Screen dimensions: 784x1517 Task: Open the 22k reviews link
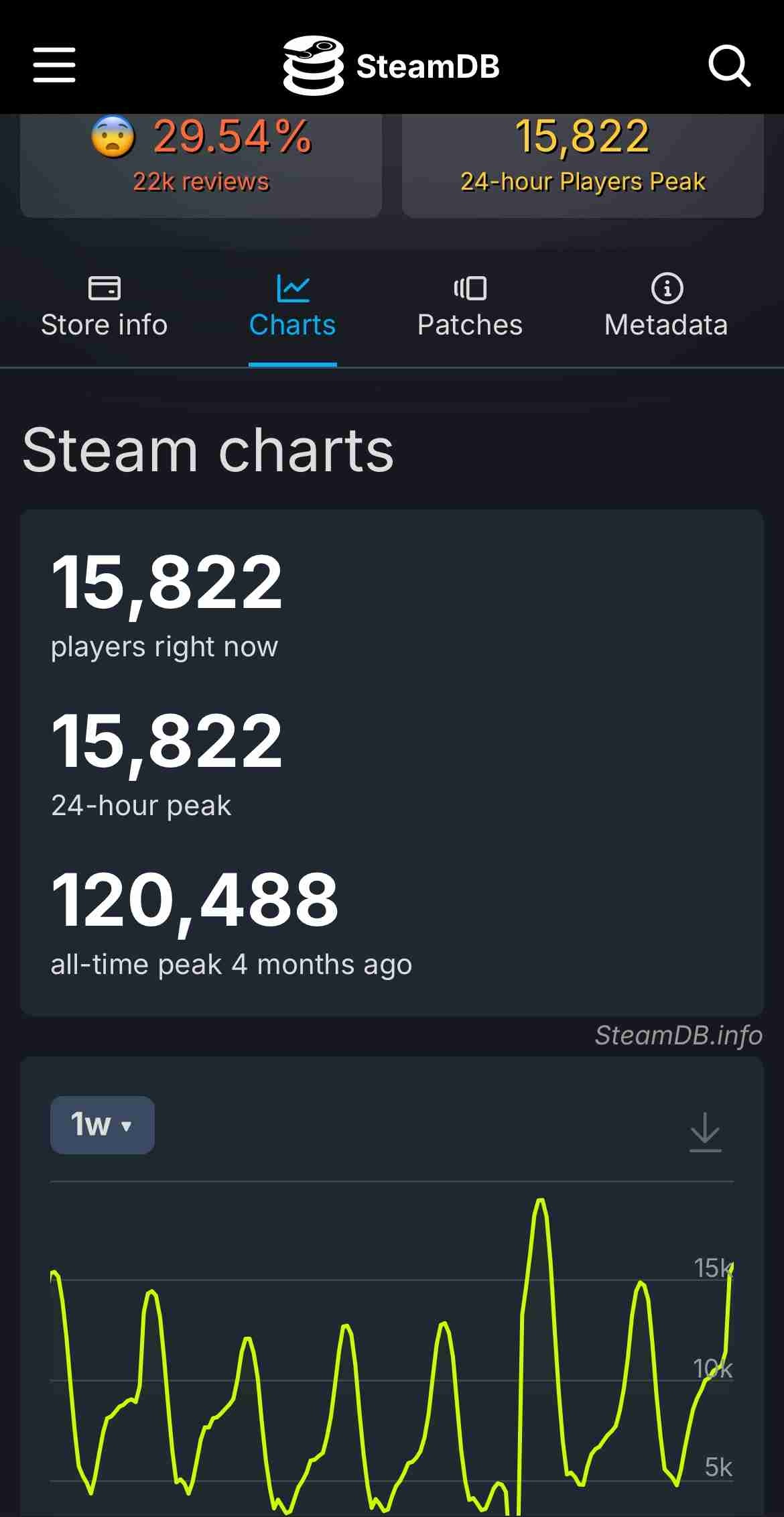point(201,182)
